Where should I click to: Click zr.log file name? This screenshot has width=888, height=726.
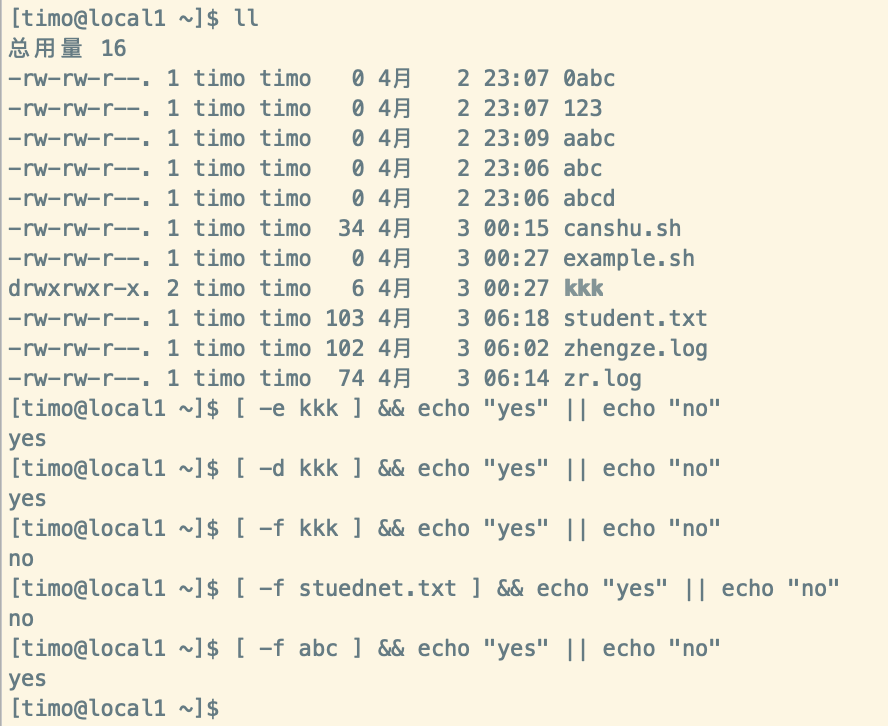coord(602,378)
